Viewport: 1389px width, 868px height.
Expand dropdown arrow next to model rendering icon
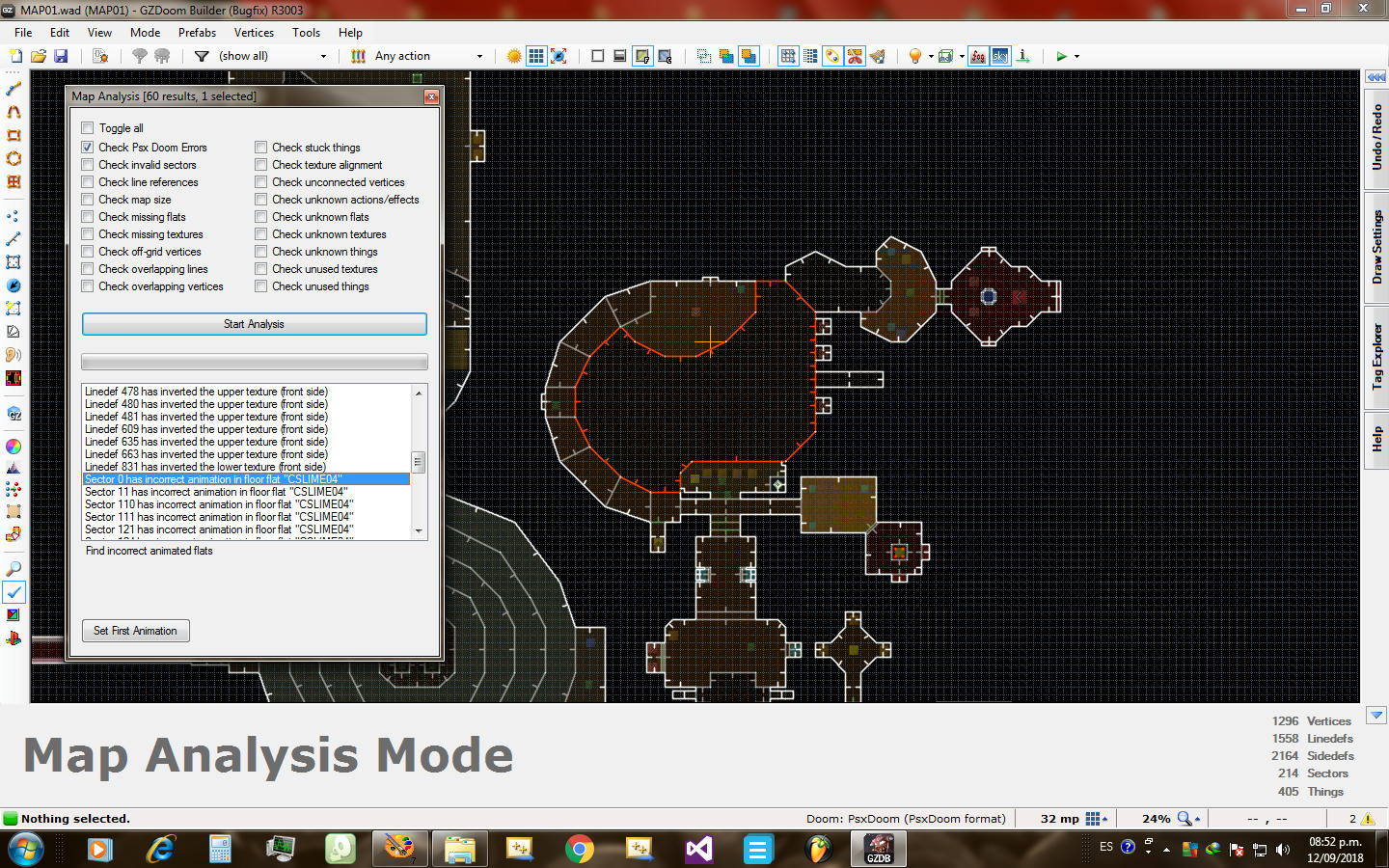(x=962, y=56)
